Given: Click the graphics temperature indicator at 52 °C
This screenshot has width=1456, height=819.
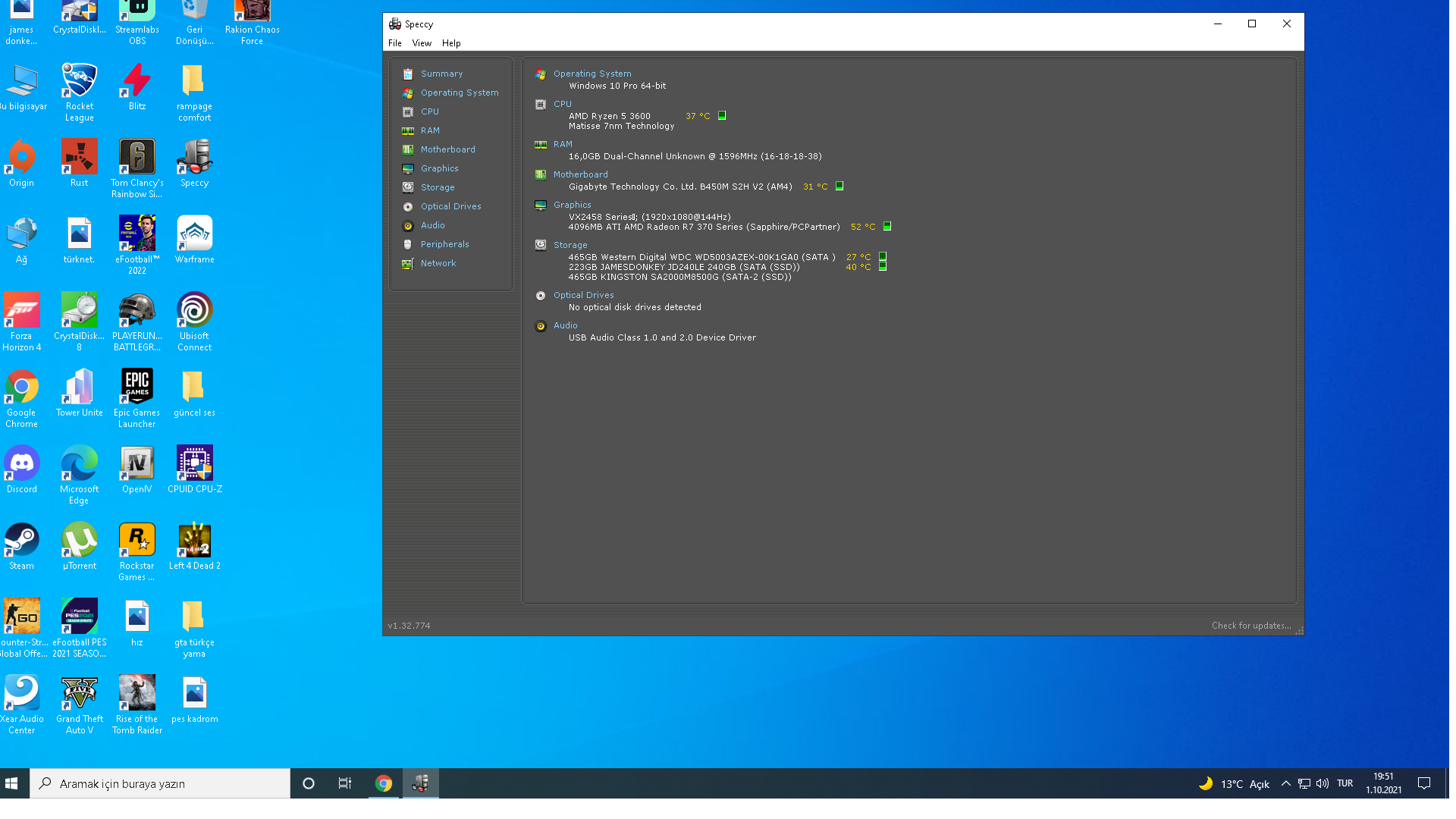Looking at the screenshot, I should pos(887,226).
